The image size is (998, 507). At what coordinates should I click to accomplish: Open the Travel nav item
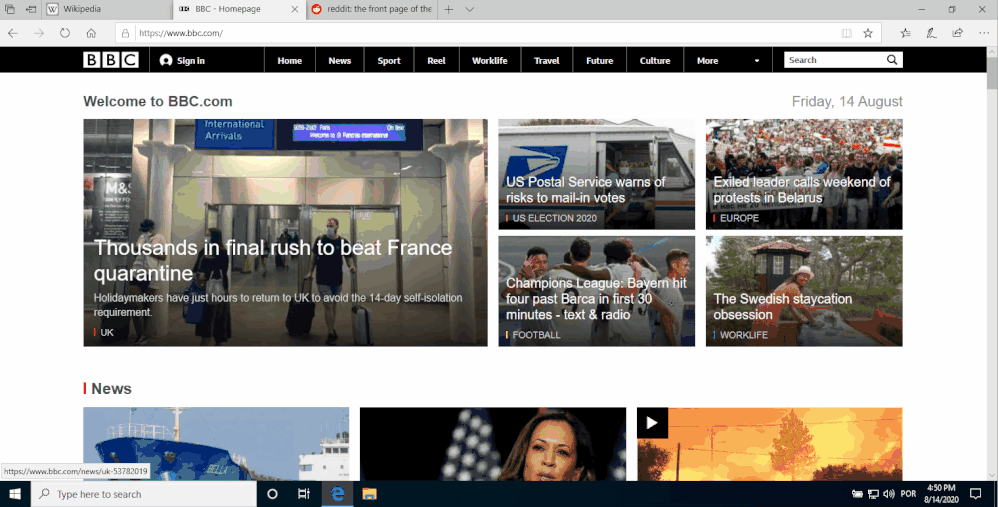547,60
